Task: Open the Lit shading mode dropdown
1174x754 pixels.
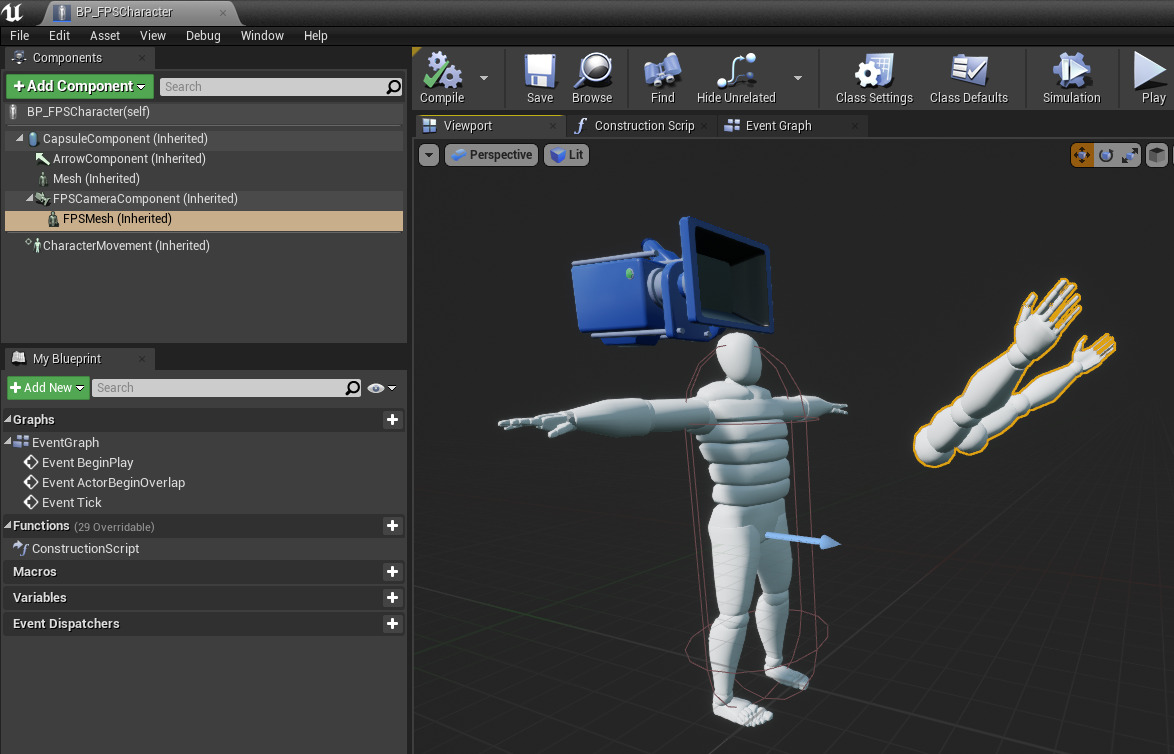Action: (566, 155)
